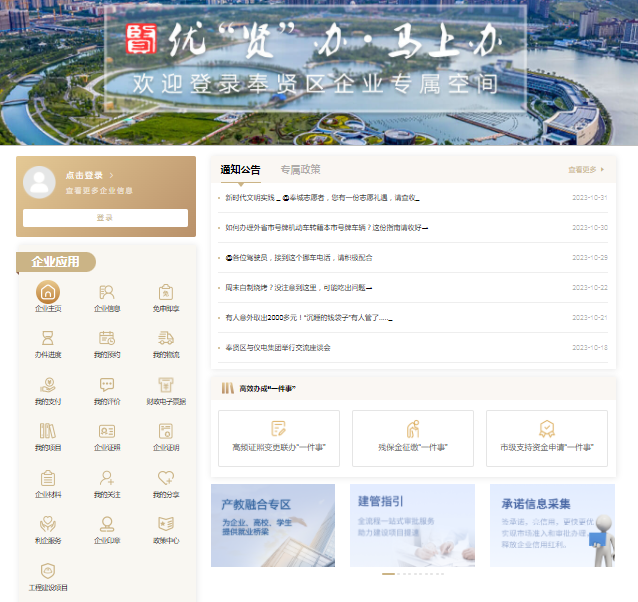Open 工程建设项目 helmet shield icon
Screen dimensions: 638x602
coord(48,571)
